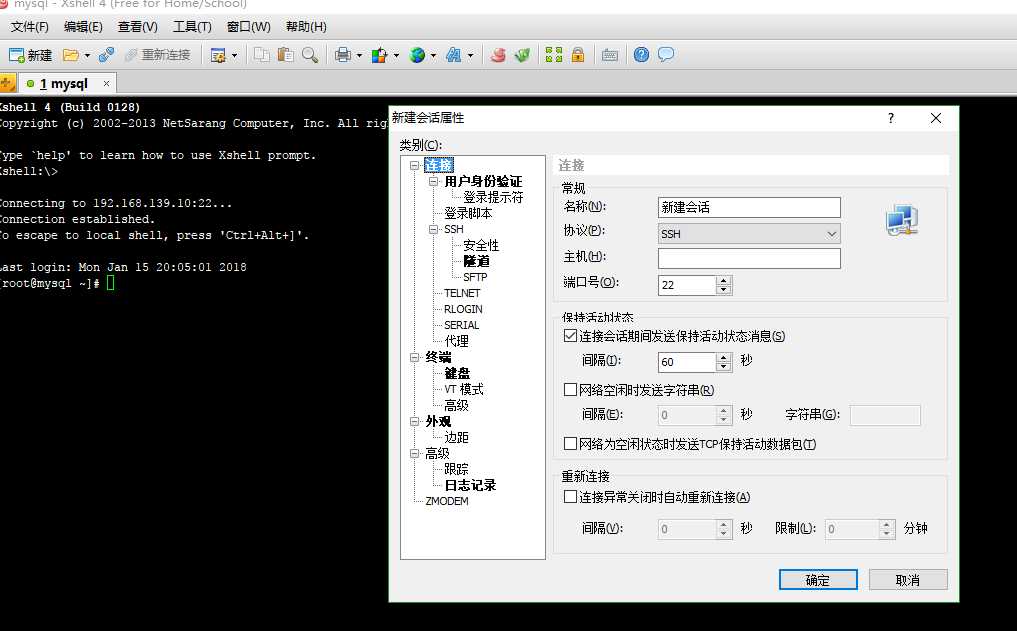1017x631 pixels.
Task: Open the 编辑(E) menu
Action: tap(83, 27)
